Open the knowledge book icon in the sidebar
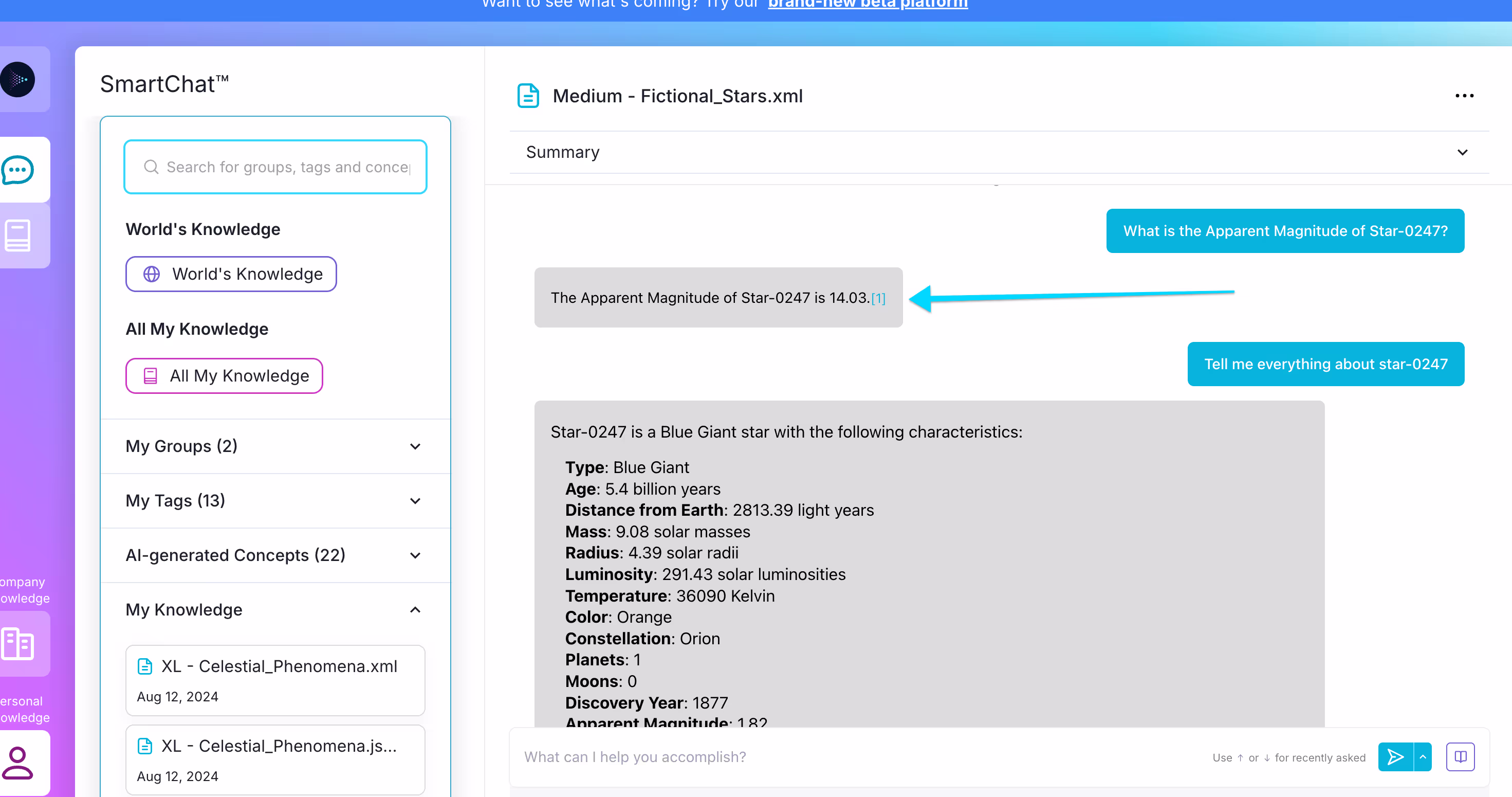This screenshot has width=1512, height=797. pyautogui.click(x=17, y=236)
